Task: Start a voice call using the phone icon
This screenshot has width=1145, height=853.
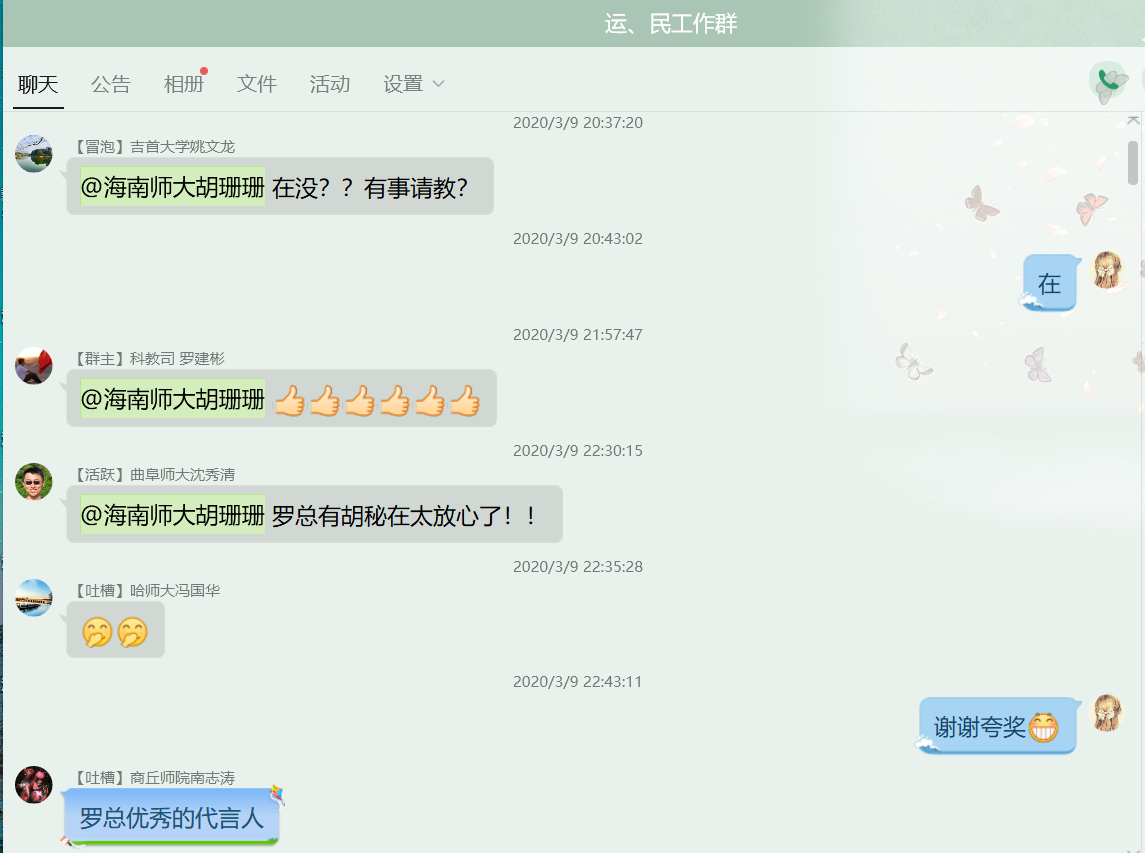Action: pyautogui.click(x=1108, y=79)
